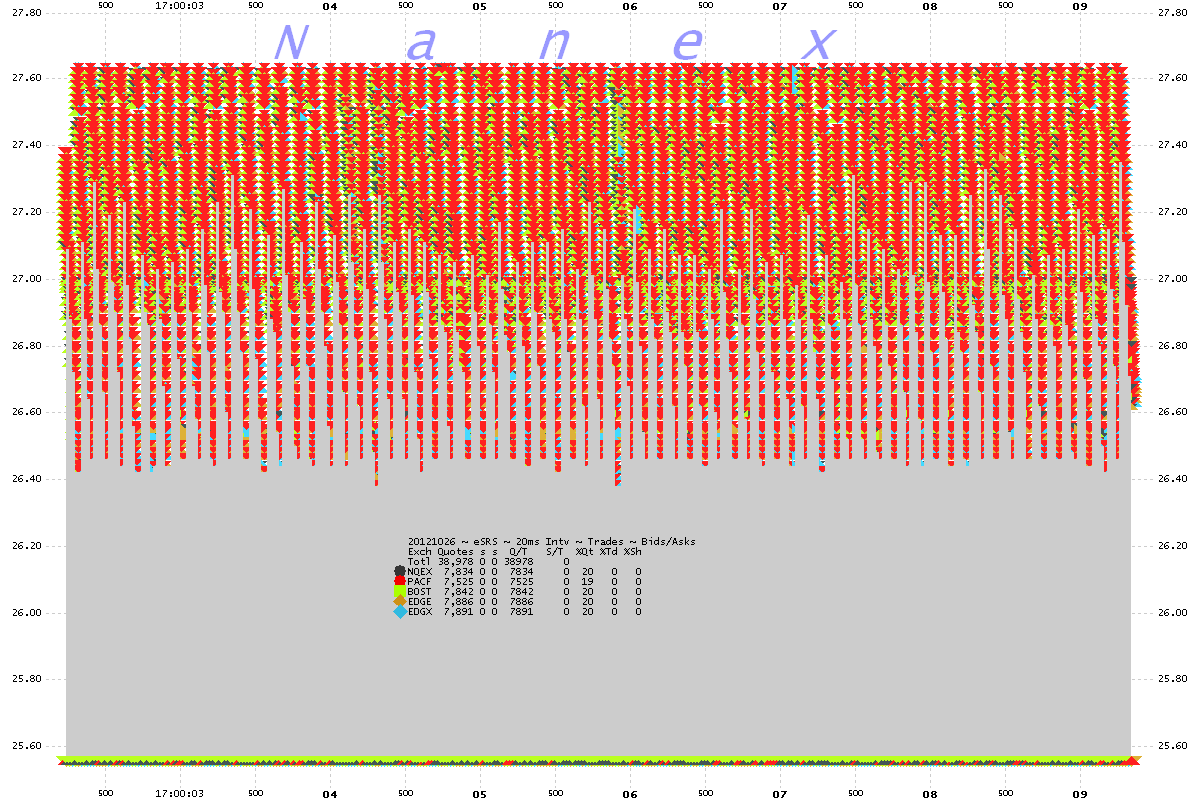
Task: Click the 06 second mark on the top time axis
Action: (x=630, y=5)
